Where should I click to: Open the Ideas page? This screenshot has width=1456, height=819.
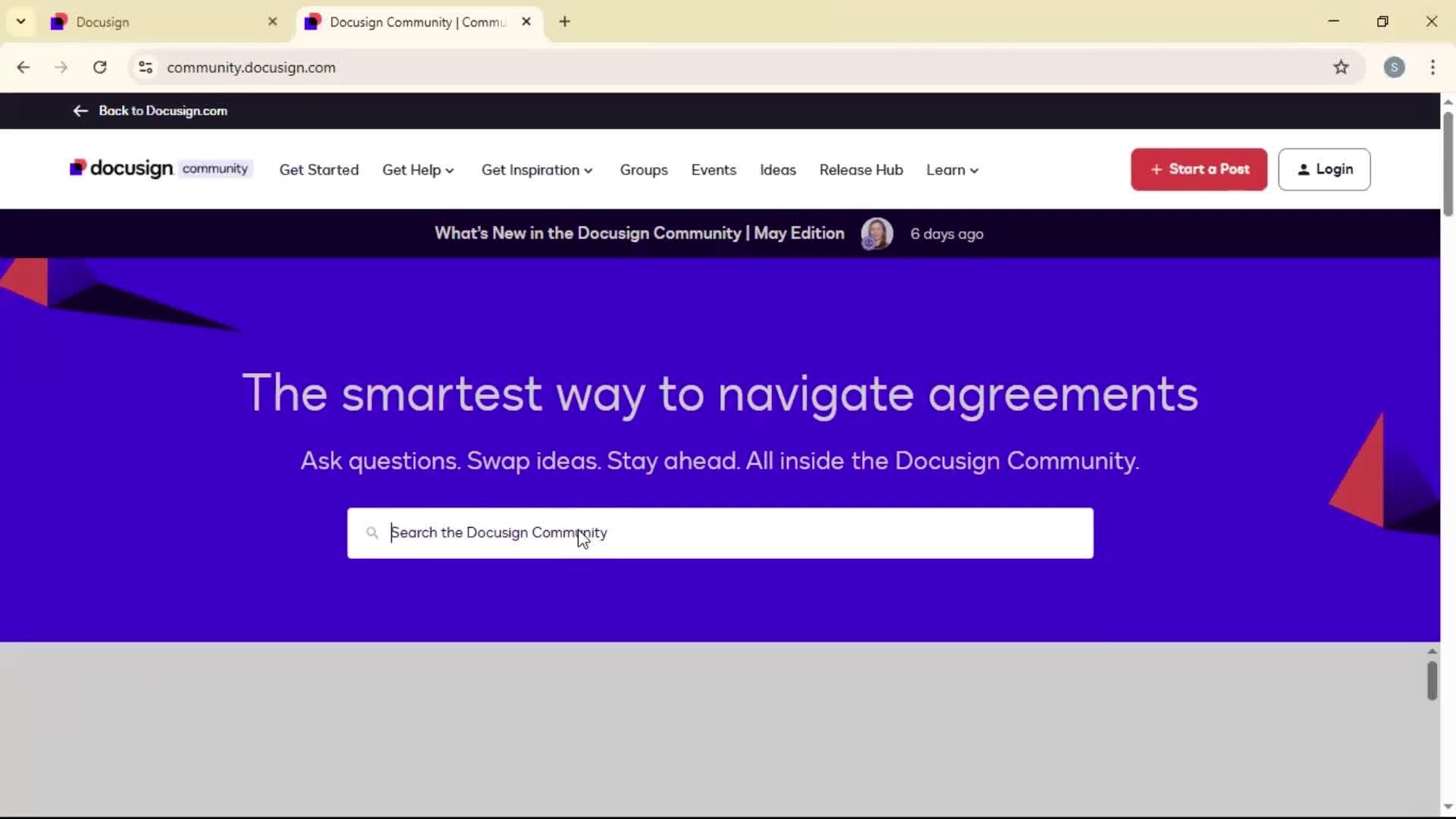pyautogui.click(x=778, y=170)
